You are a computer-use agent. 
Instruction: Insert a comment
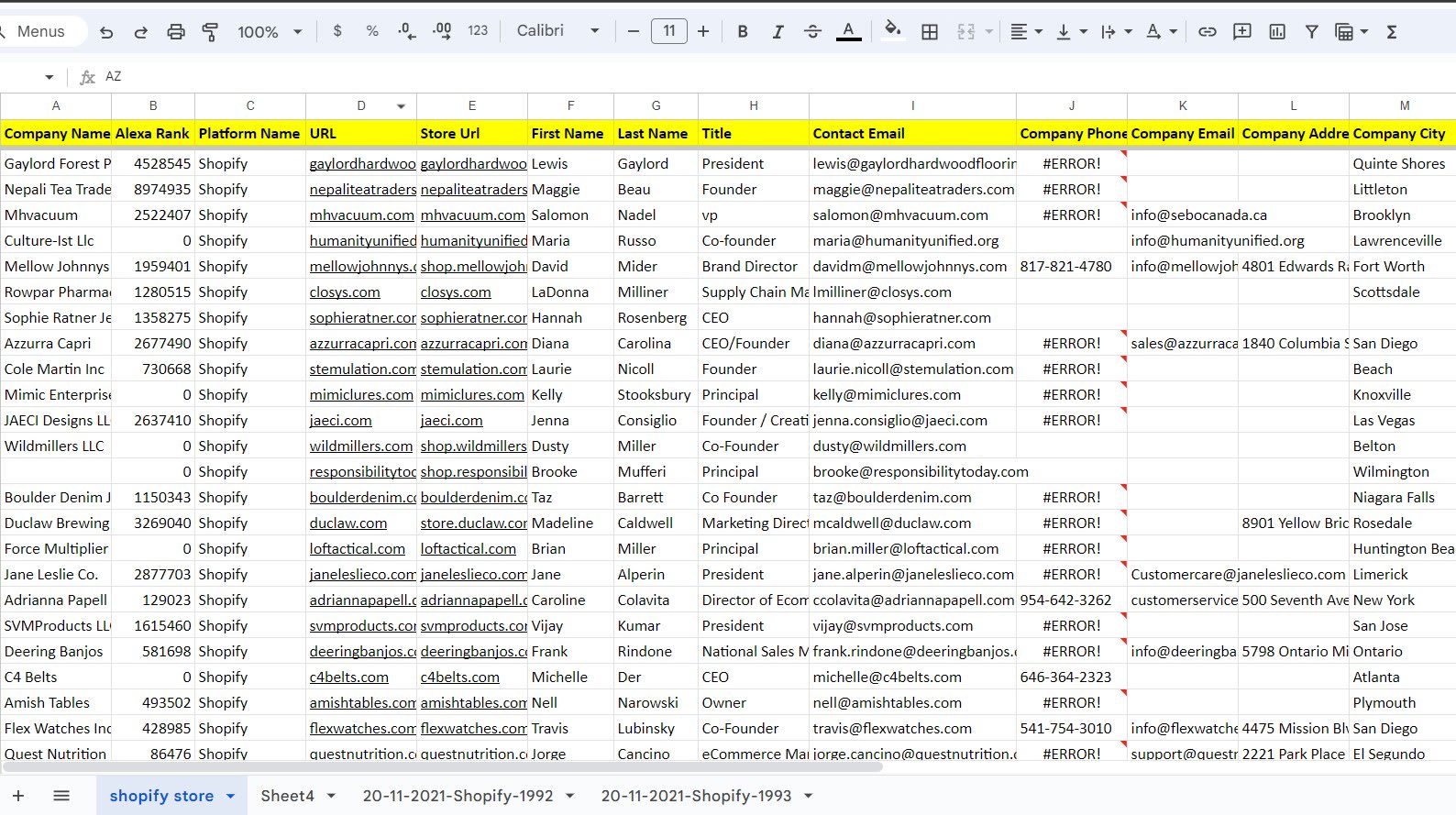[1242, 31]
